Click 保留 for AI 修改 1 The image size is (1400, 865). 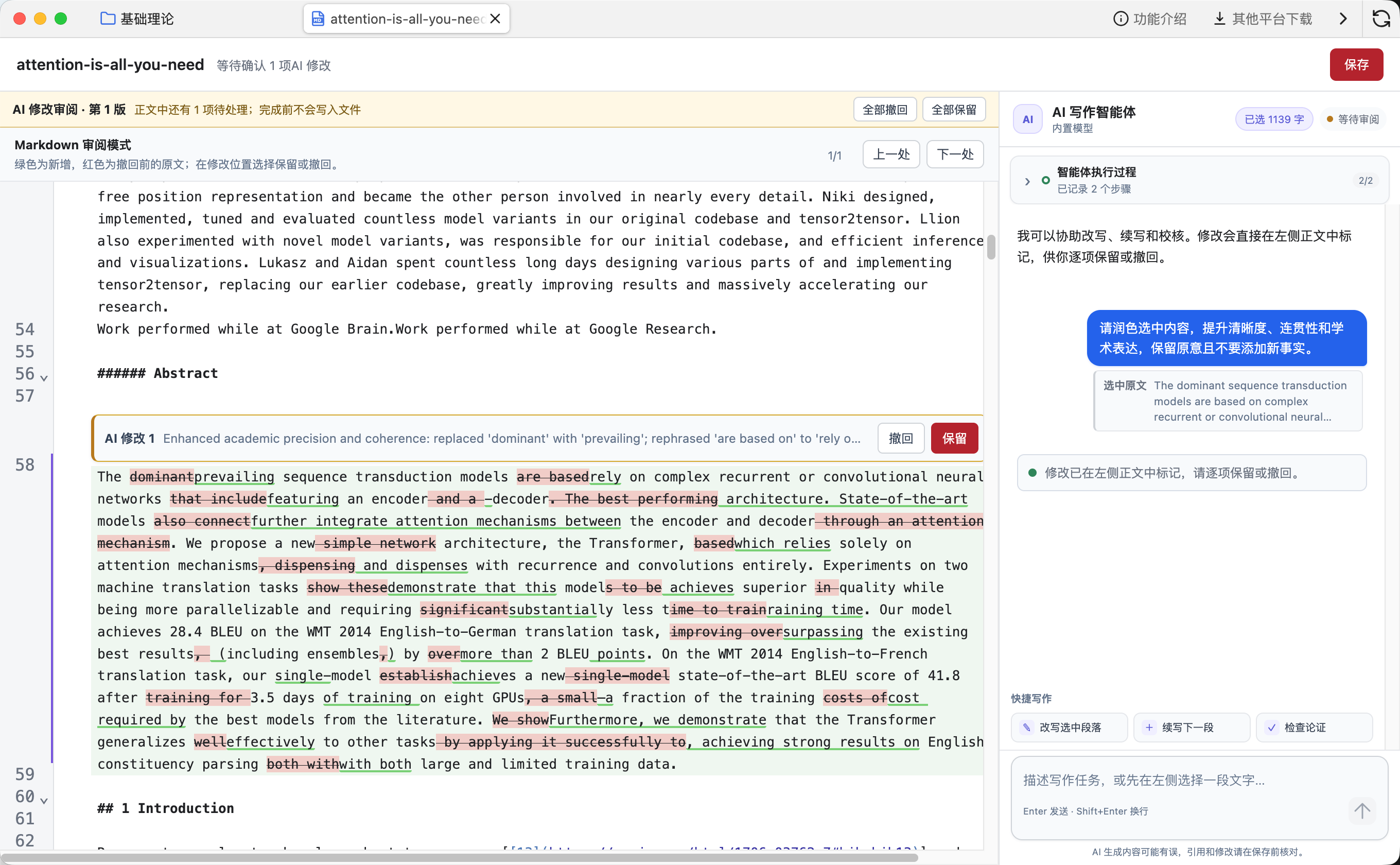[954, 438]
